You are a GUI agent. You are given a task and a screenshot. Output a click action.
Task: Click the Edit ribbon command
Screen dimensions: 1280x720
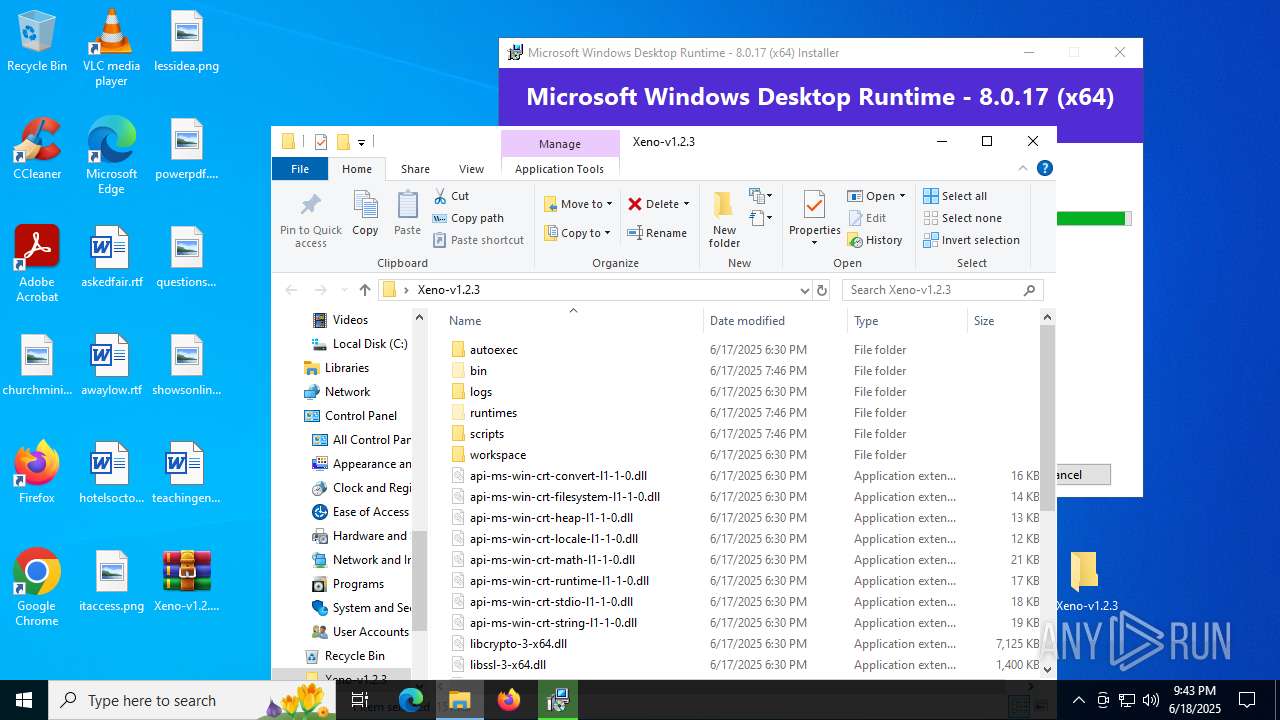coord(867,218)
